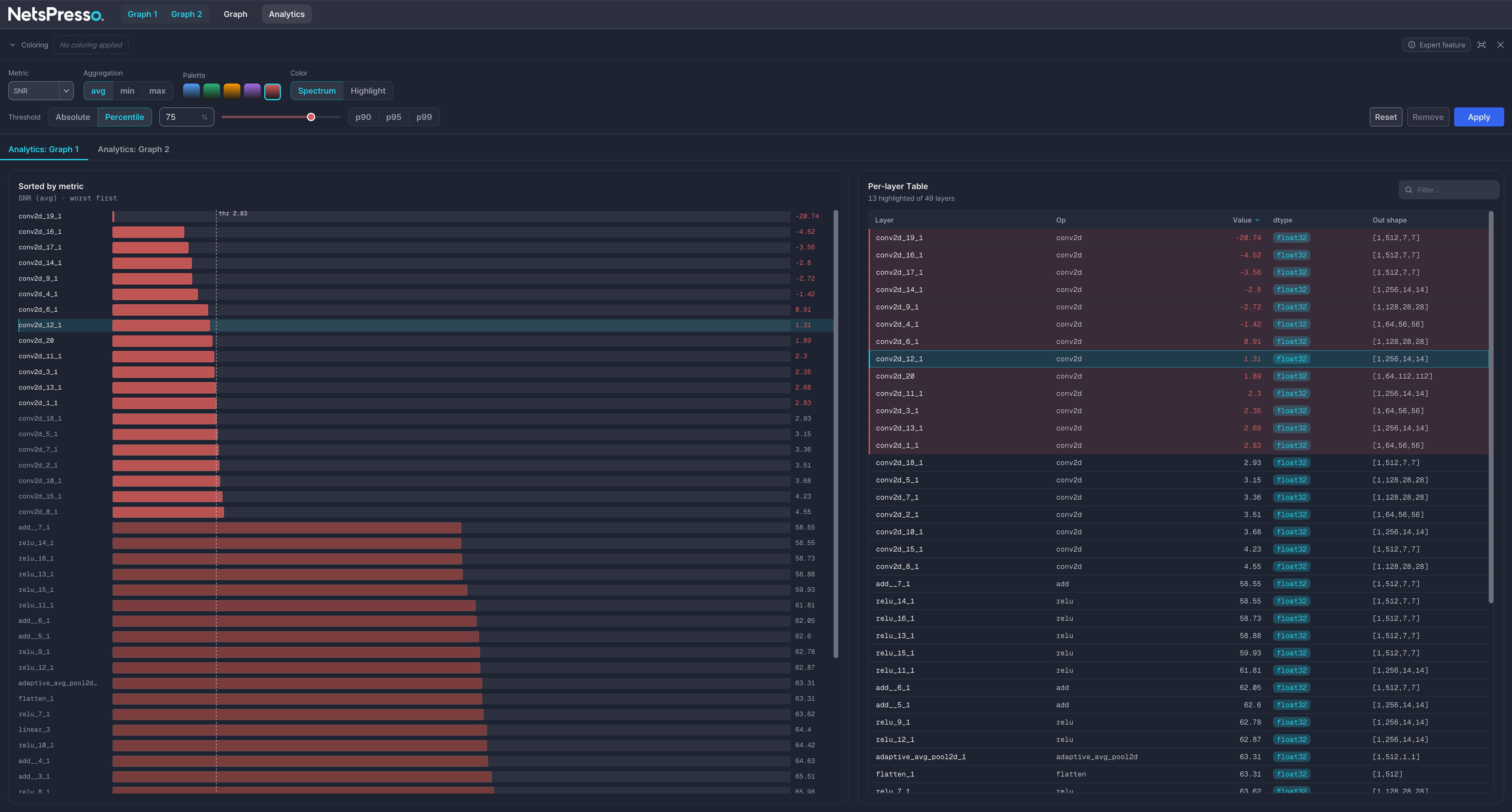Screen dimensions: 1512x812
Task: Sort by the Value column arrow
Action: point(1257,220)
